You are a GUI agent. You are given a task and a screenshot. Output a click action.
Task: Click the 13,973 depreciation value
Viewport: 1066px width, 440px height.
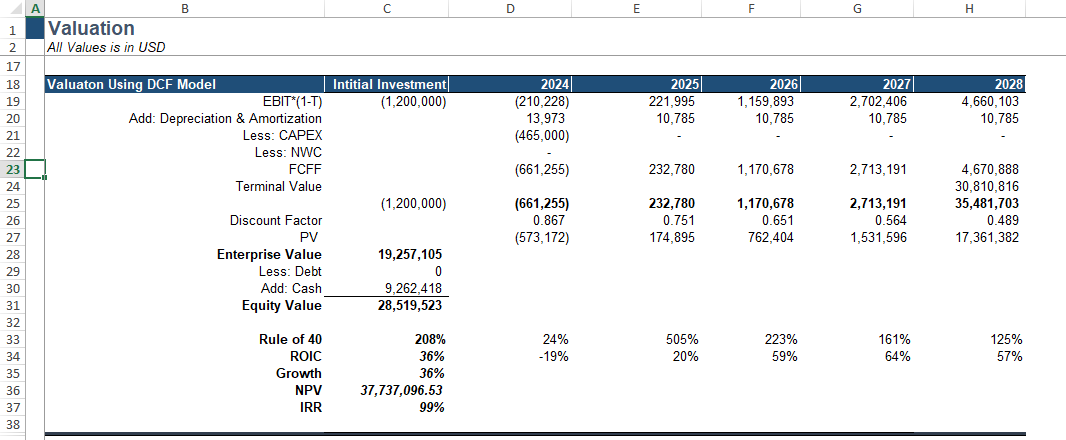tap(546, 118)
